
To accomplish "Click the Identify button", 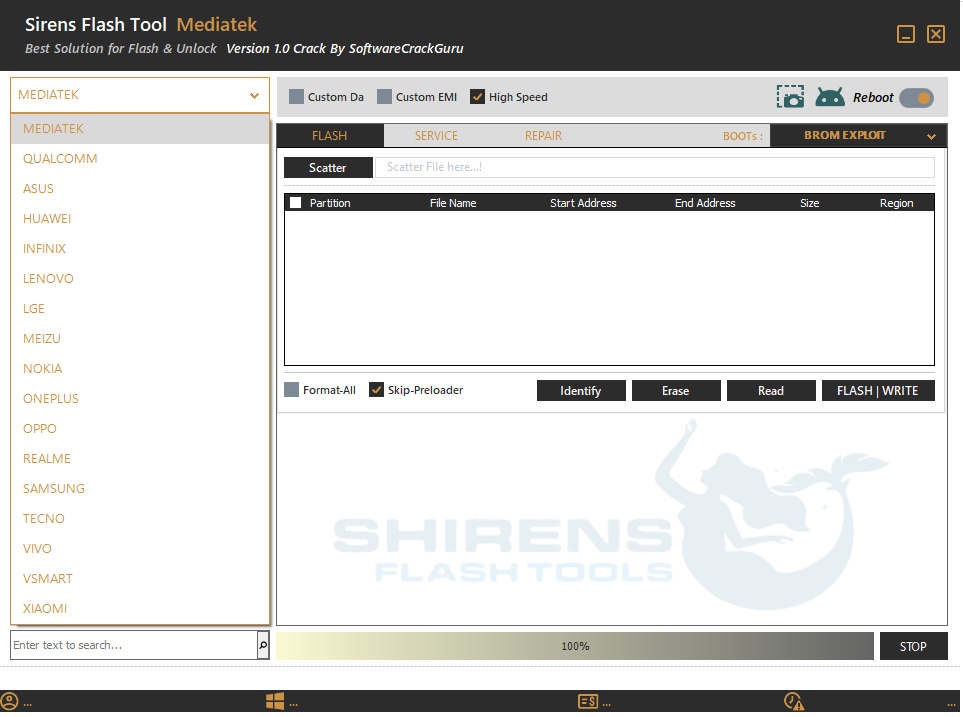I will [x=580, y=391].
